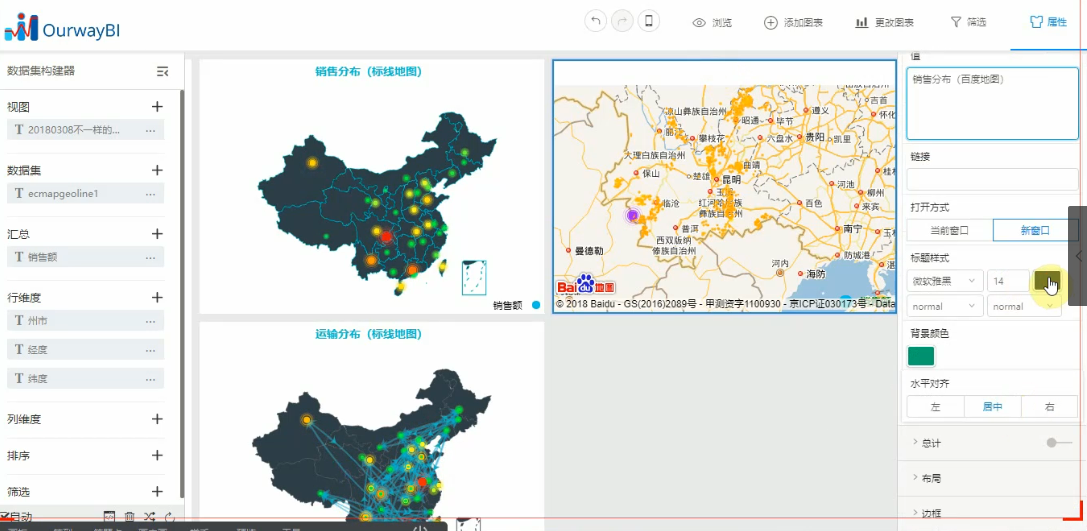The image size is (1087, 531).
Task: Open 浏览 preview mode
Action: (712, 22)
